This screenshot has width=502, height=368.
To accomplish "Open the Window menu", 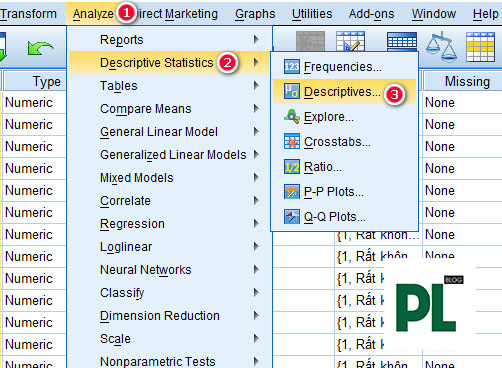I will 434,14.
